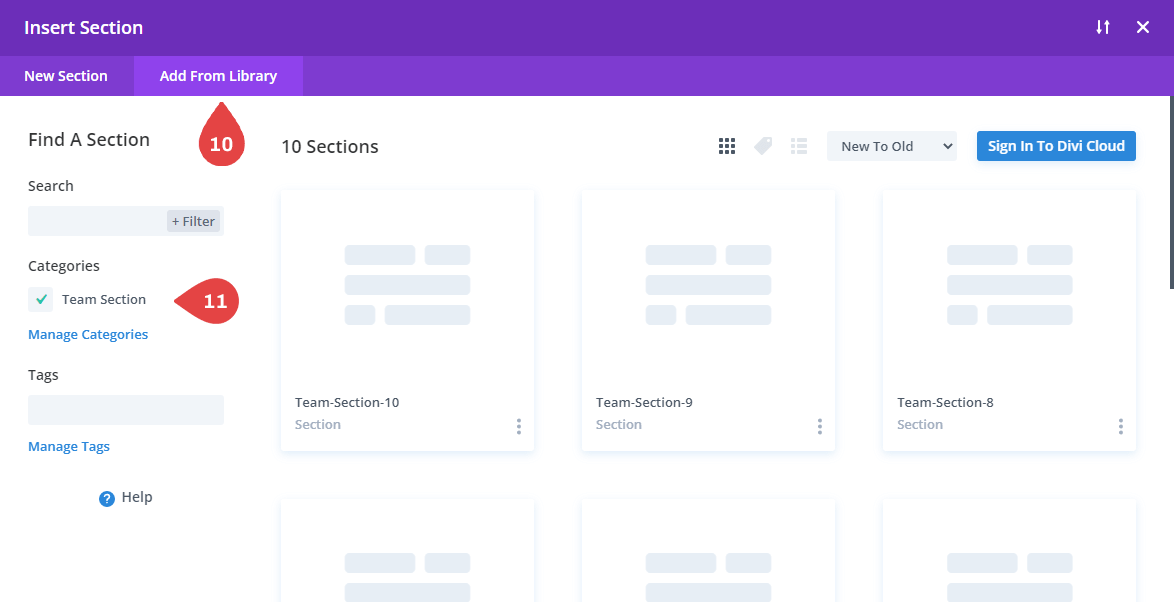Image resolution: width=1174 pixels, height=602 pixels.
Task: Open options menu for Team-Section-10
Action: coord(518,427)
